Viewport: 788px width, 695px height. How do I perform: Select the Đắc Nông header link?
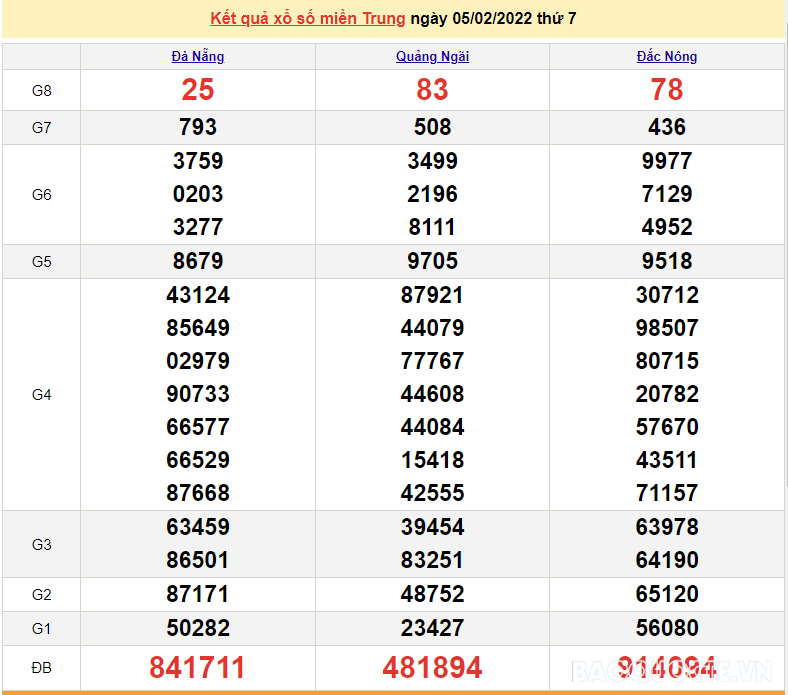coord(667,57)
